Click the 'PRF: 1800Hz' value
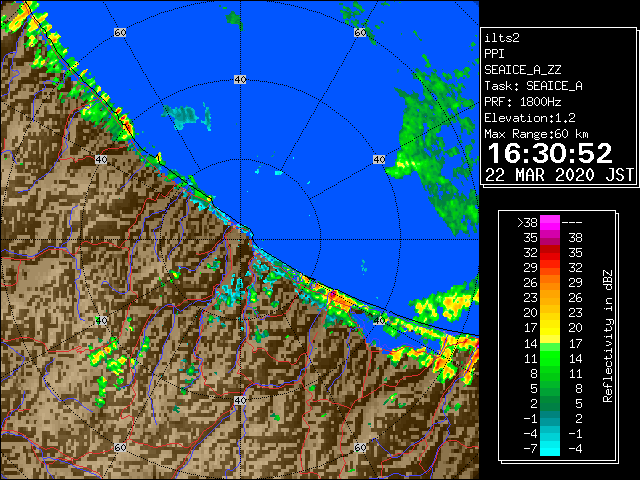Screen dimensions: 640x480 point(522,102)
